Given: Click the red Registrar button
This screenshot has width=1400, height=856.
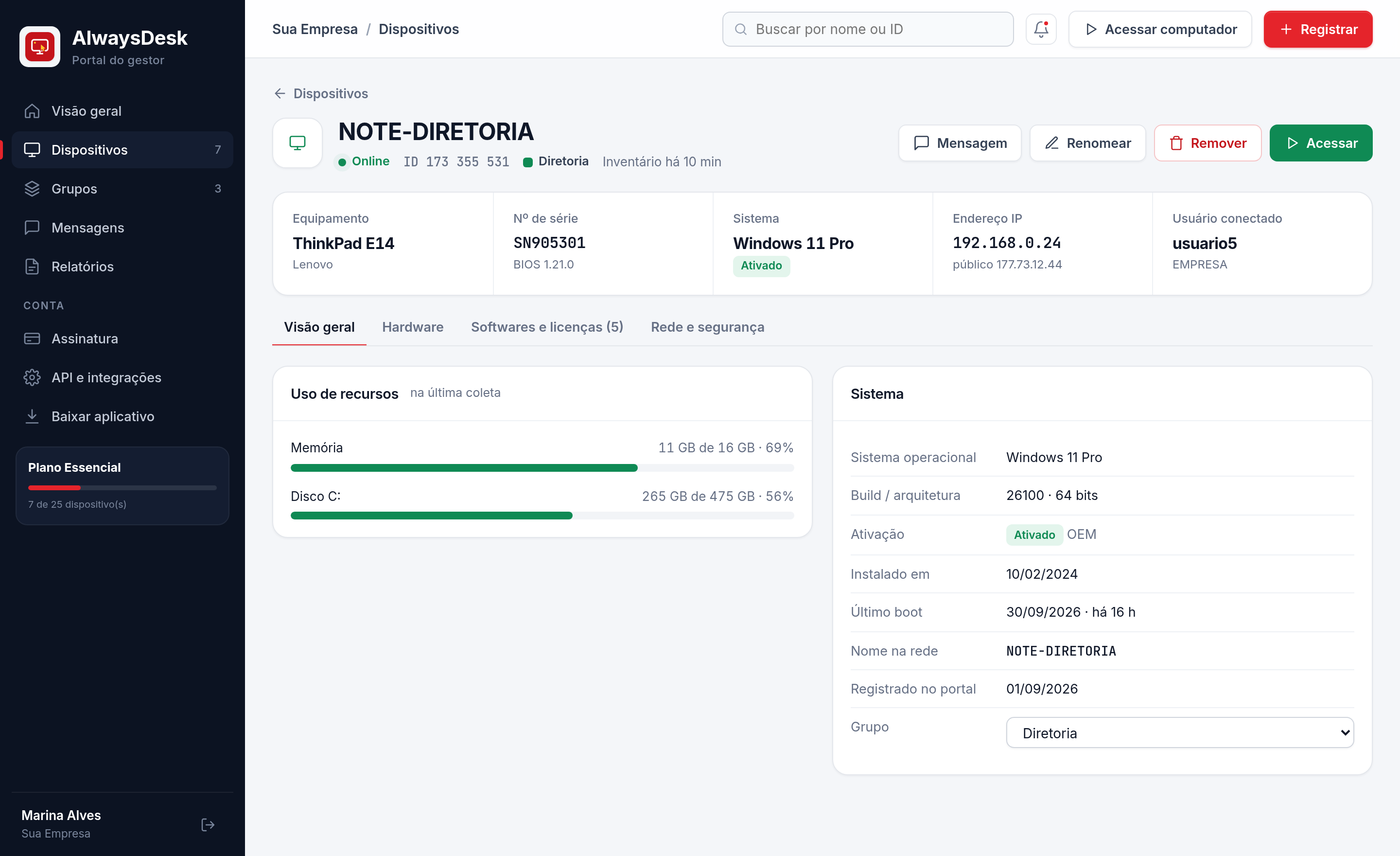Looking at the screenshot, I should [x=1318, y=30].
